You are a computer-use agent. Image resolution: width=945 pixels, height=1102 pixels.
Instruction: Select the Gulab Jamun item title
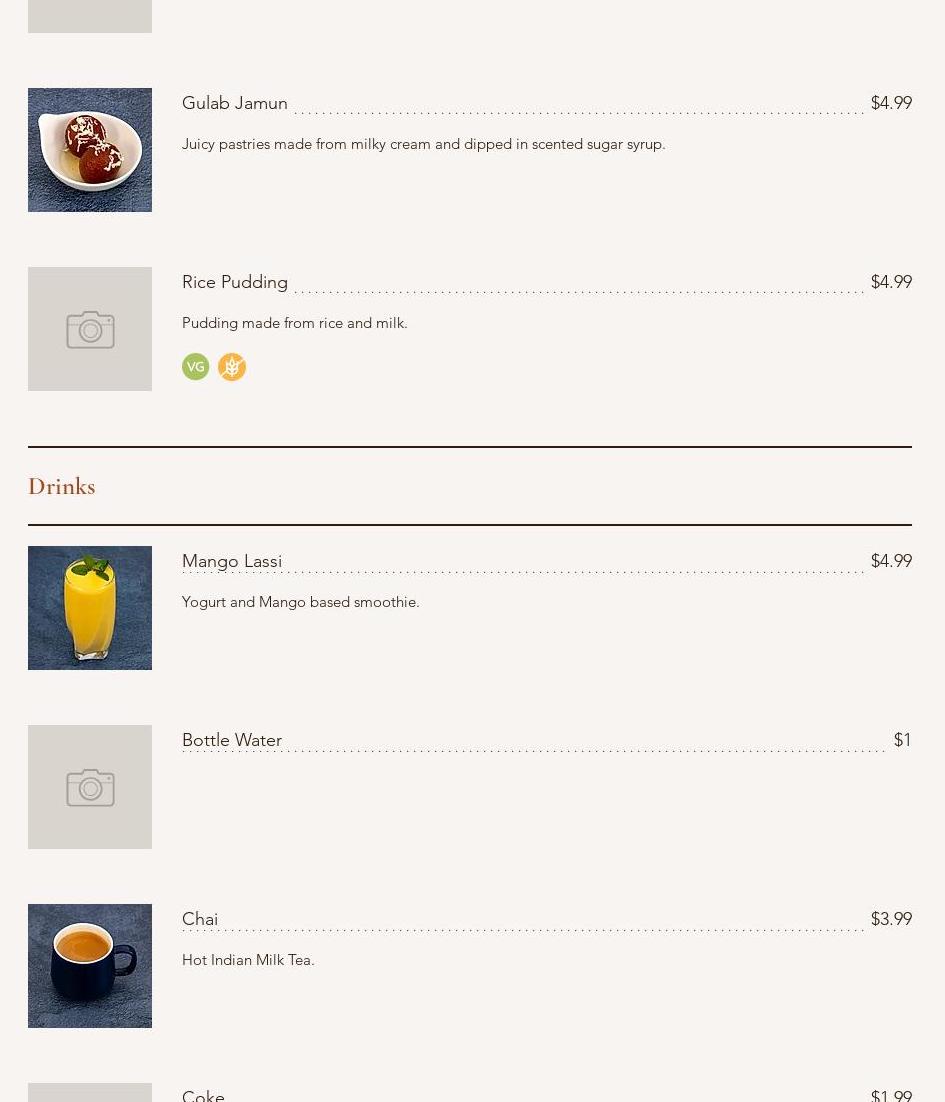[x=235, y=103]
